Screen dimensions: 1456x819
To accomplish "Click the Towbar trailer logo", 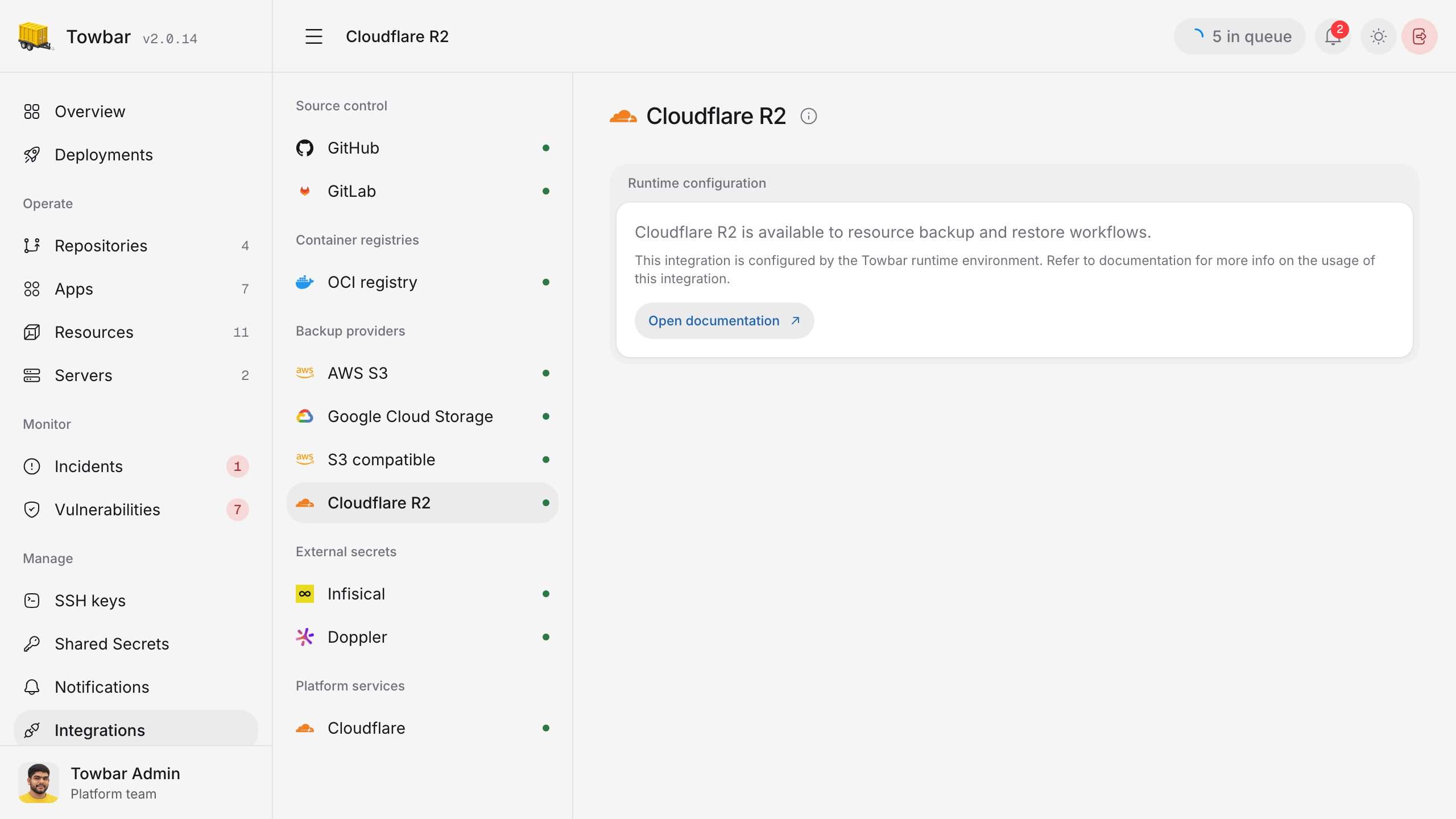I will tap(35, 36).
